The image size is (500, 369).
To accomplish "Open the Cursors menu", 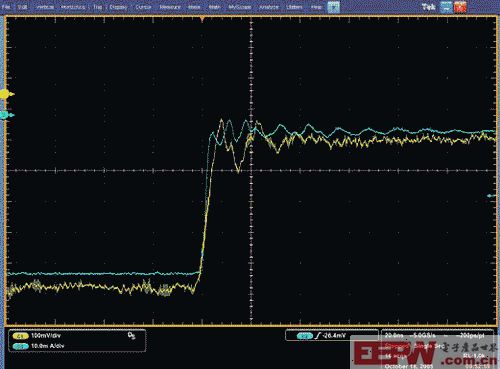I will [143, 7].
